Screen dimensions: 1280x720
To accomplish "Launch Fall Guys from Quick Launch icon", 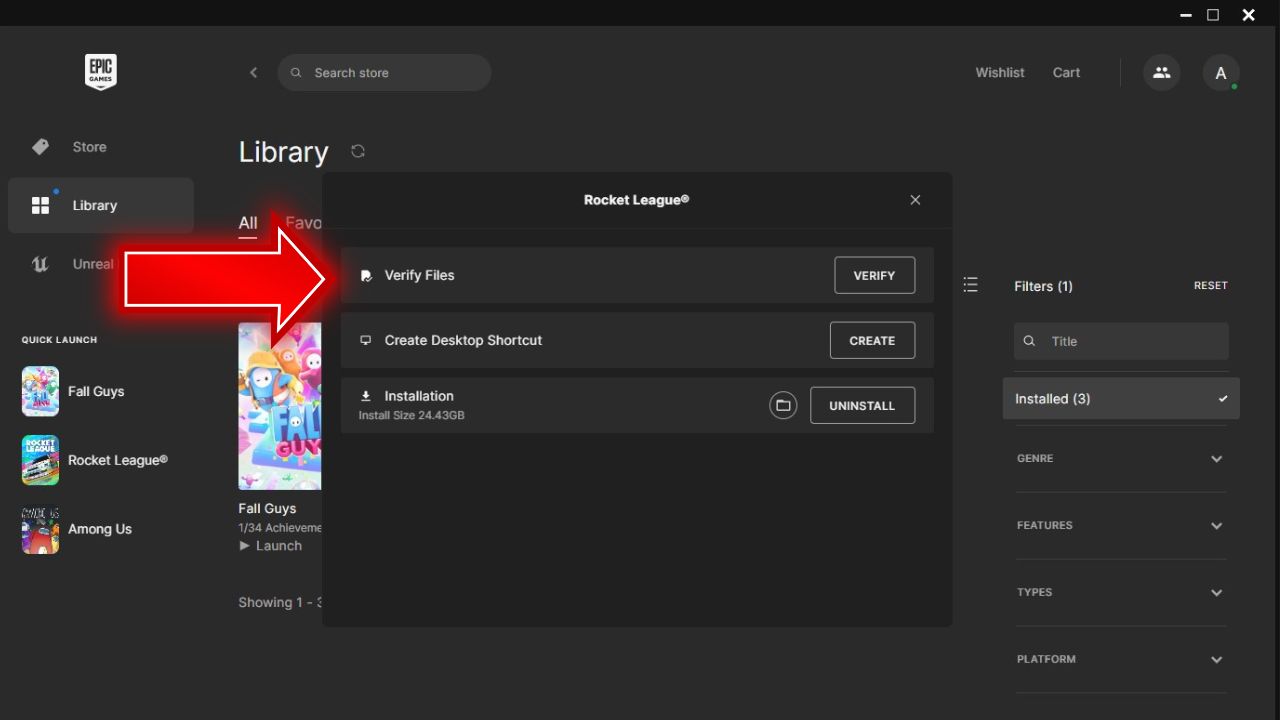I will click(x=39, y=391).
